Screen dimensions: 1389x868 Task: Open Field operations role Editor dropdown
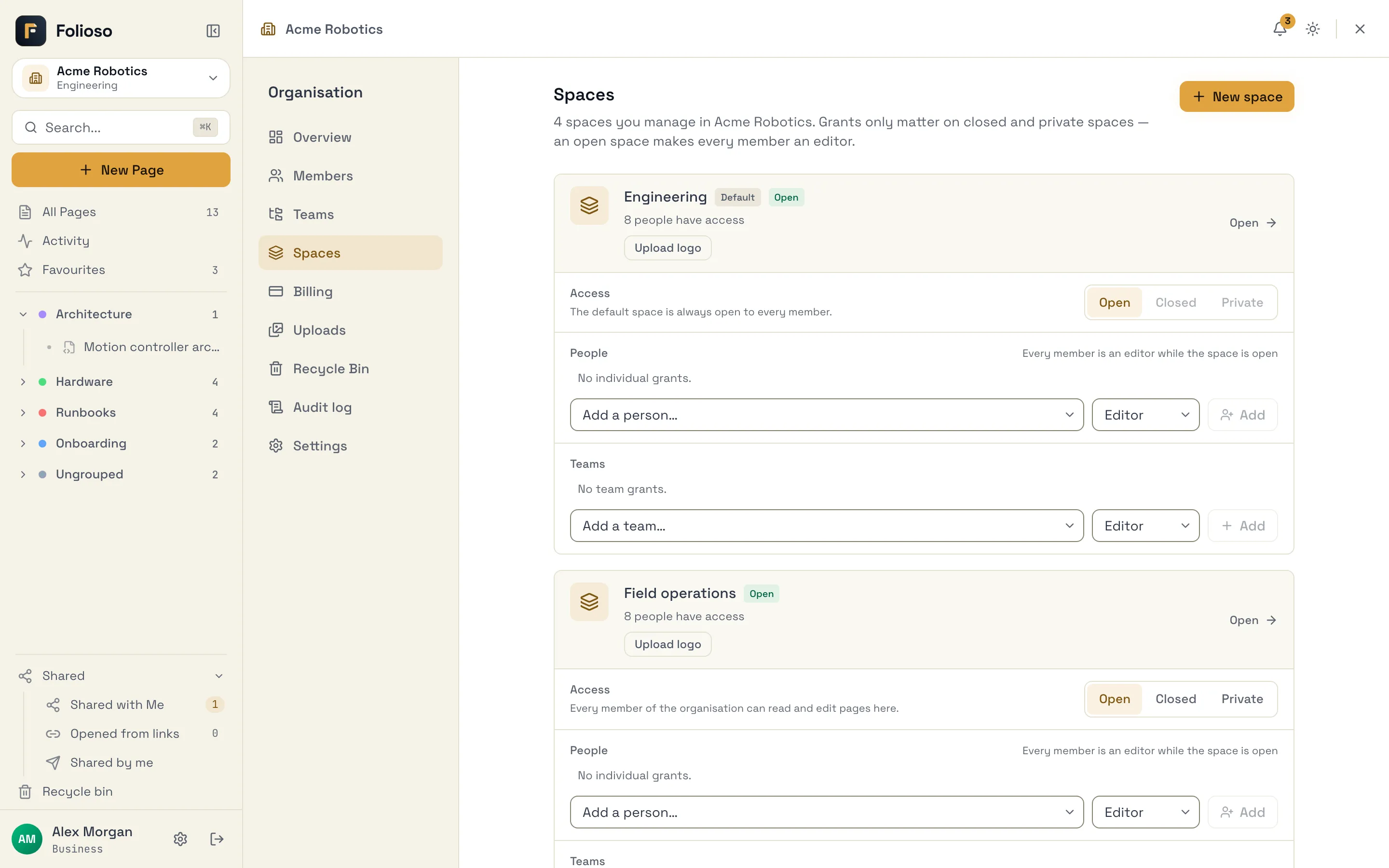click(x=1145, y=813)
